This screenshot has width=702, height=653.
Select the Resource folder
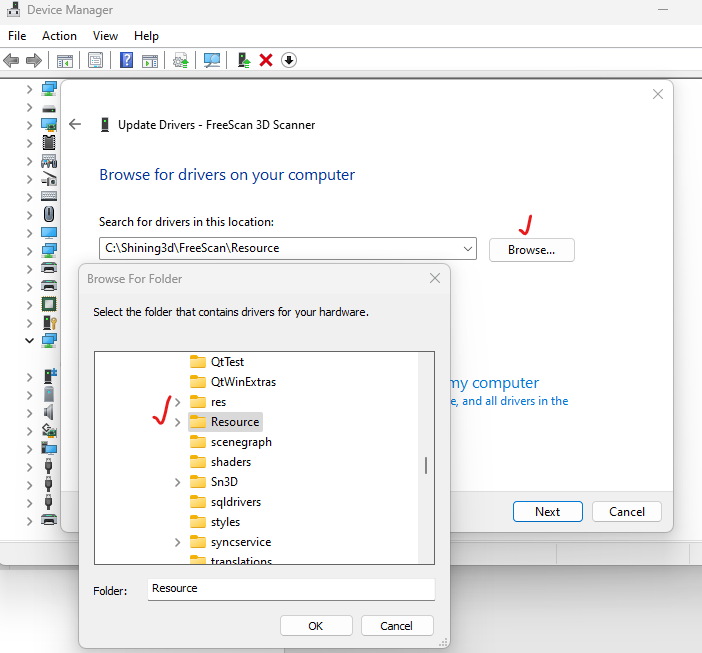pyautogui.click(x=225, y=422)
